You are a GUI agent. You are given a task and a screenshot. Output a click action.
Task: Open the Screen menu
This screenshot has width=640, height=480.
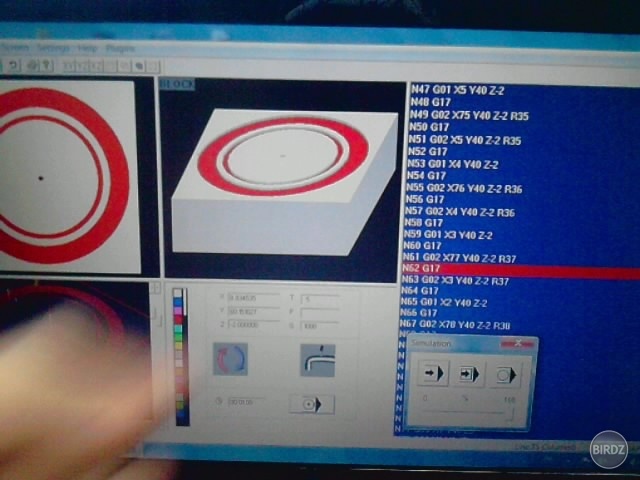[15, 47]
